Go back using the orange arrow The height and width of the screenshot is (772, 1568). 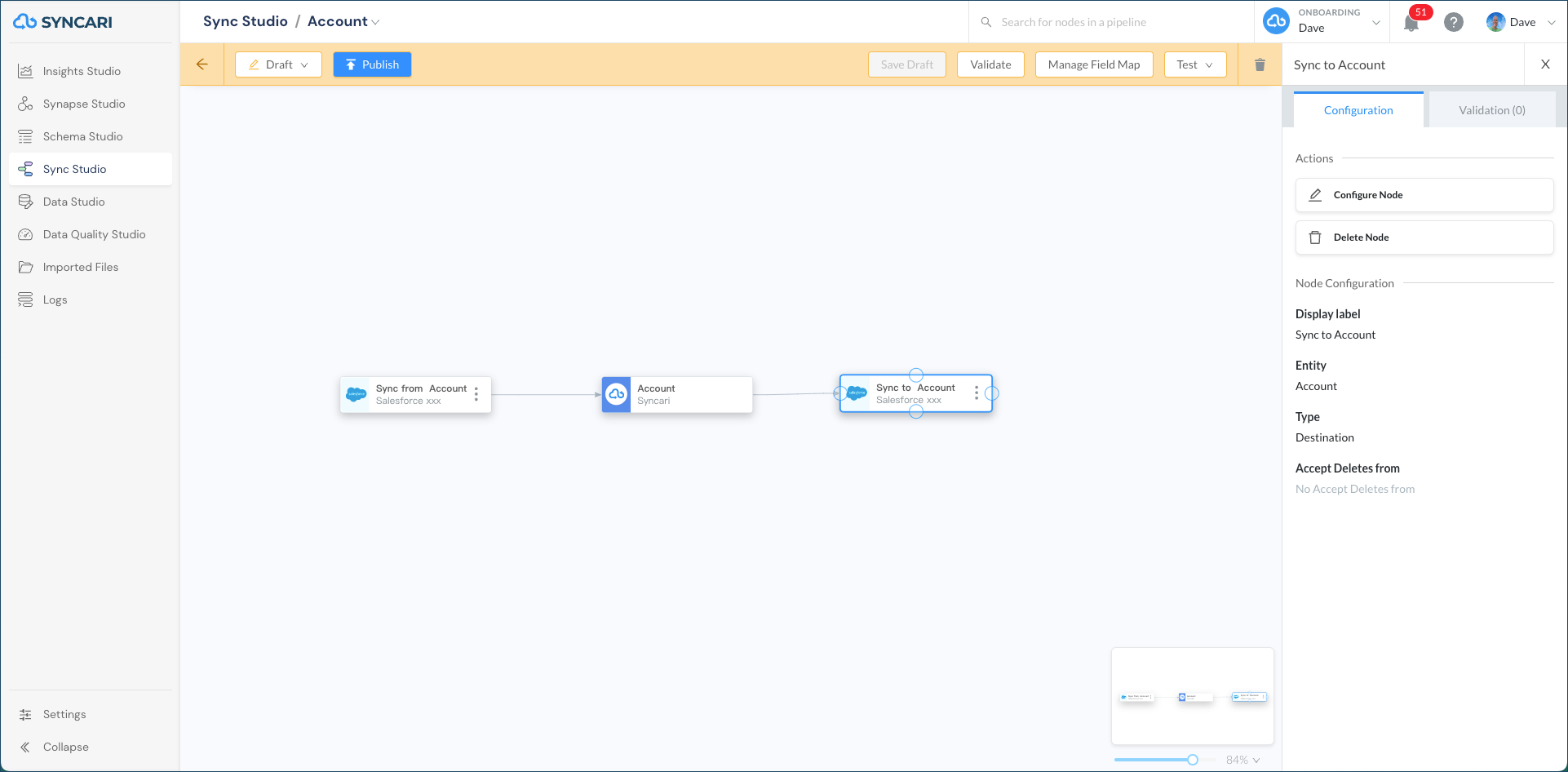[202, 64]
